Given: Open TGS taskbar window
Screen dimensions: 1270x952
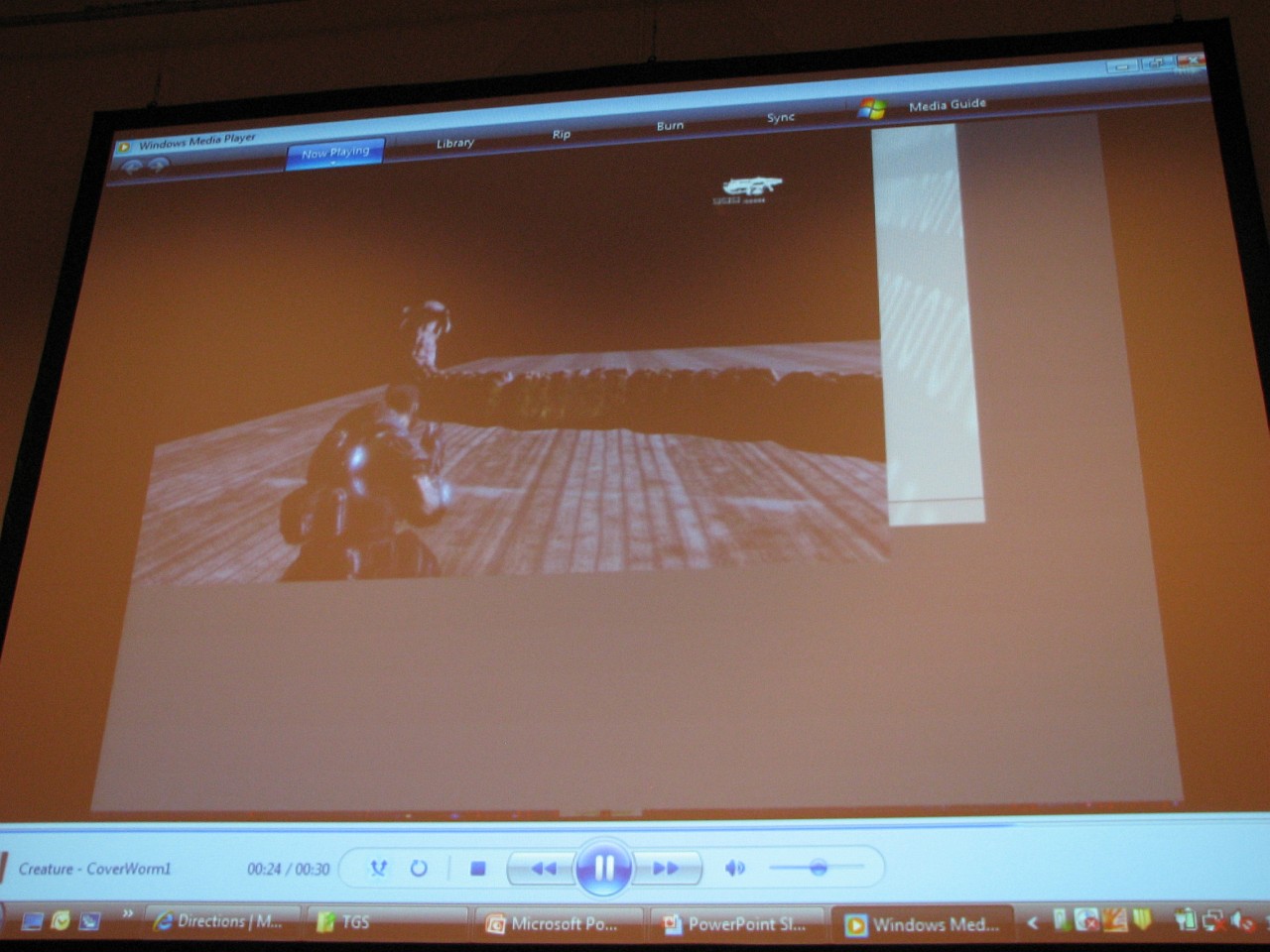Looking at the screenshot, I should pos(387,922).
